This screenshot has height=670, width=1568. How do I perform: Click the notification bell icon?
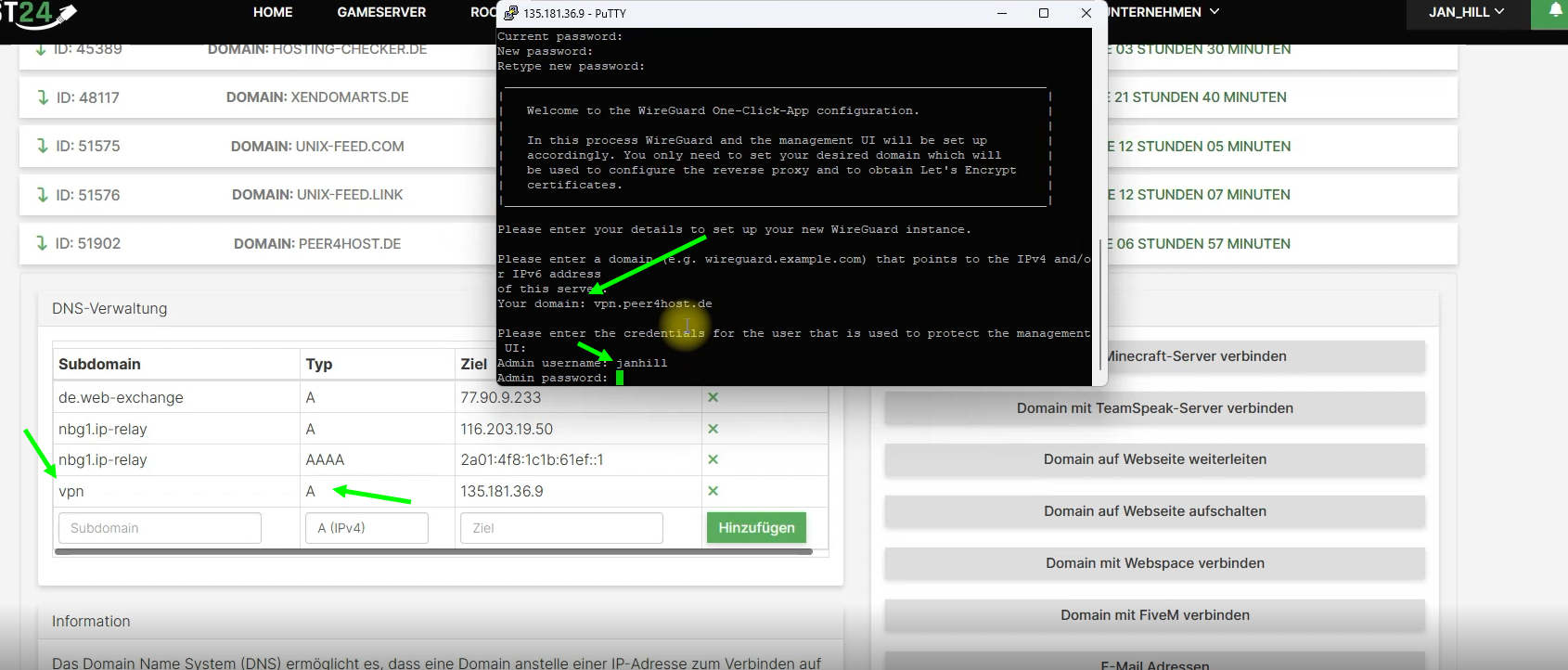point(1555,12)
